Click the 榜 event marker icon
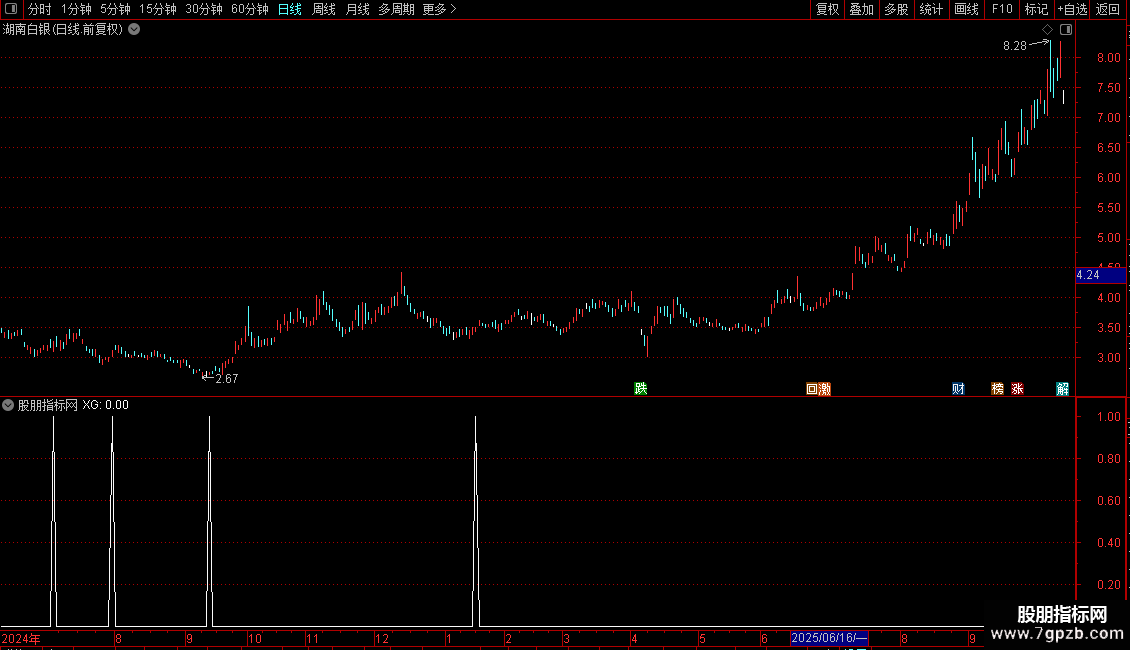The image size is (1130, 650). (x=997, y=389)
